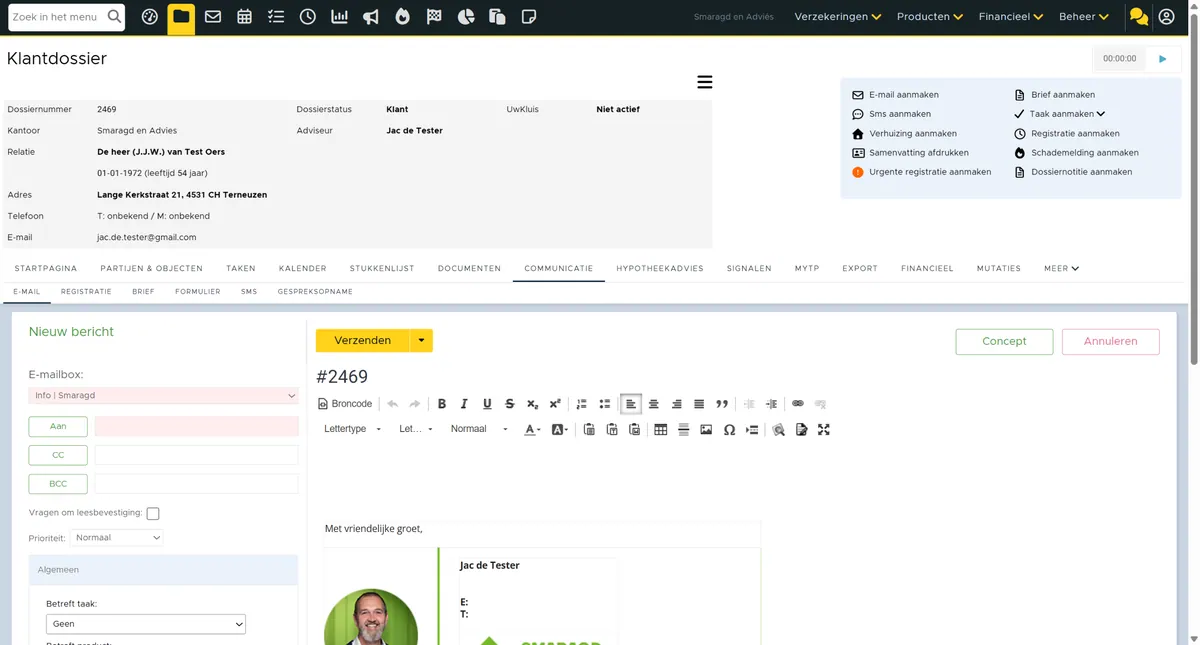1200x645 pixels.
Task: Switch to the Hypotheekadvies tab
Action: (x=660, y=269)
